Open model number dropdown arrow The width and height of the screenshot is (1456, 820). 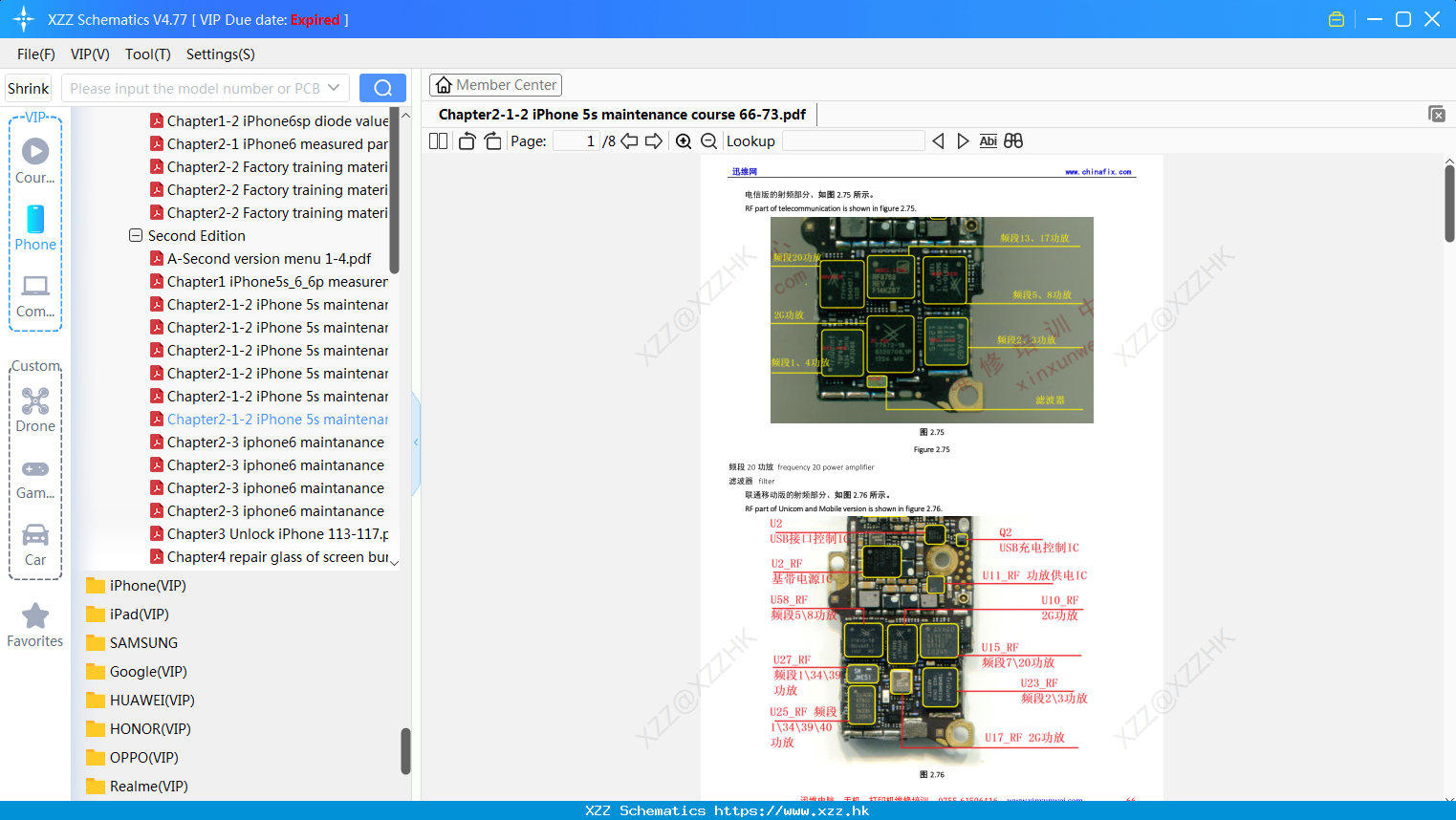pos(334,88)
